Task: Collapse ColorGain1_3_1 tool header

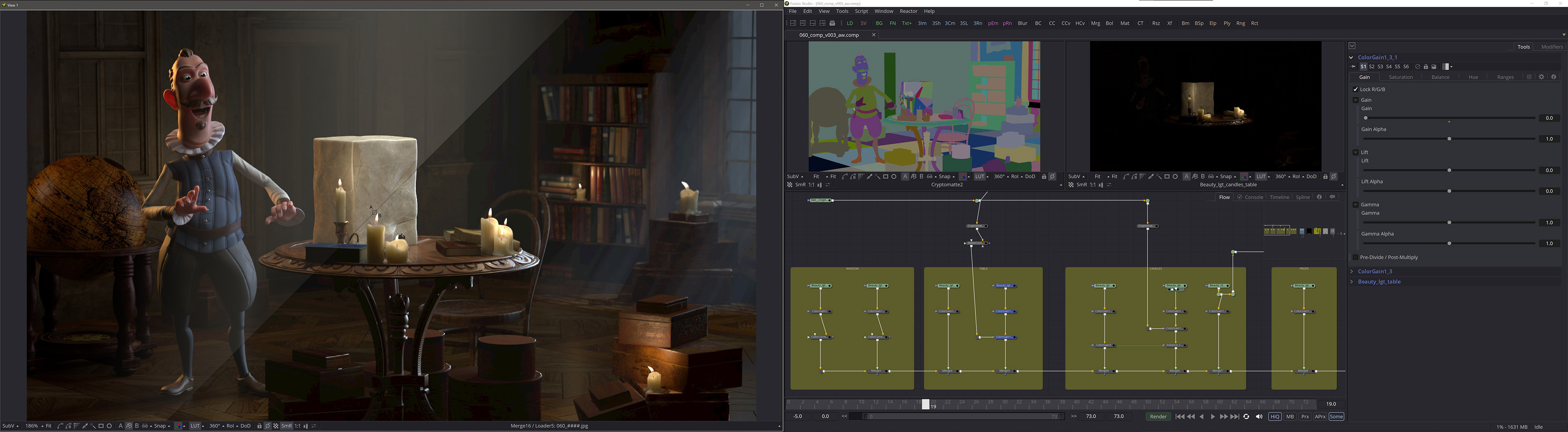Action: 1351,57
